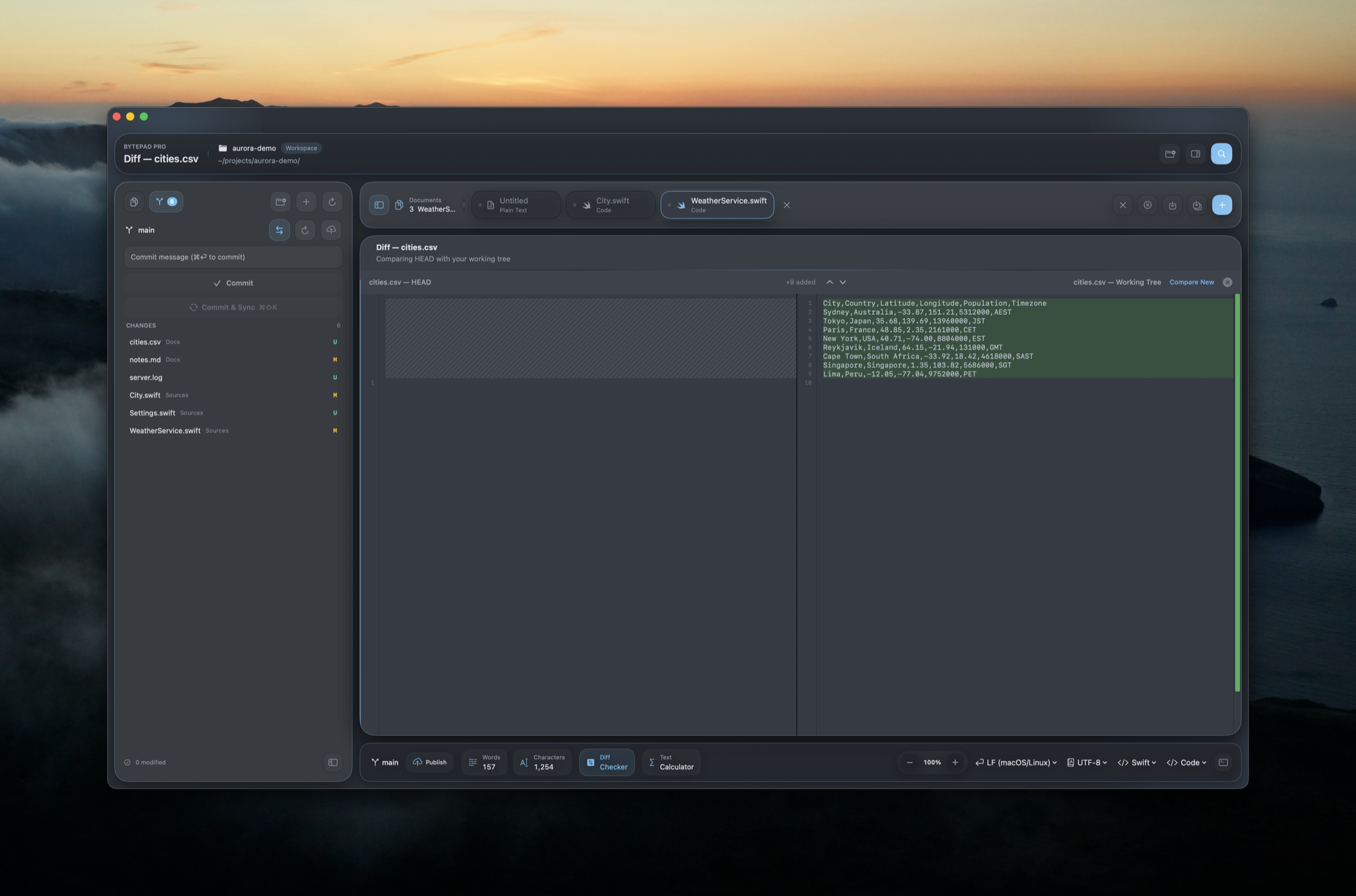Toggle the sidebar button left of Documents
The width and height of the screenshot is (1356, 896).
379,205
